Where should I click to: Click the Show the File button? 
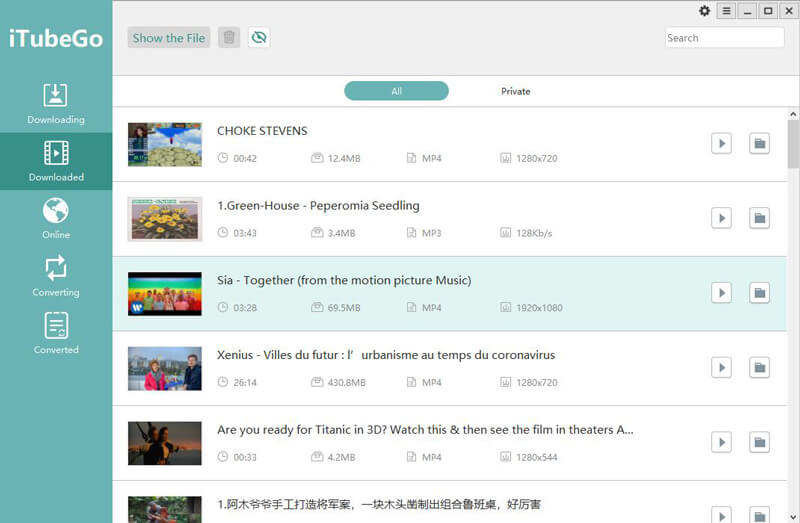point(169,38)
